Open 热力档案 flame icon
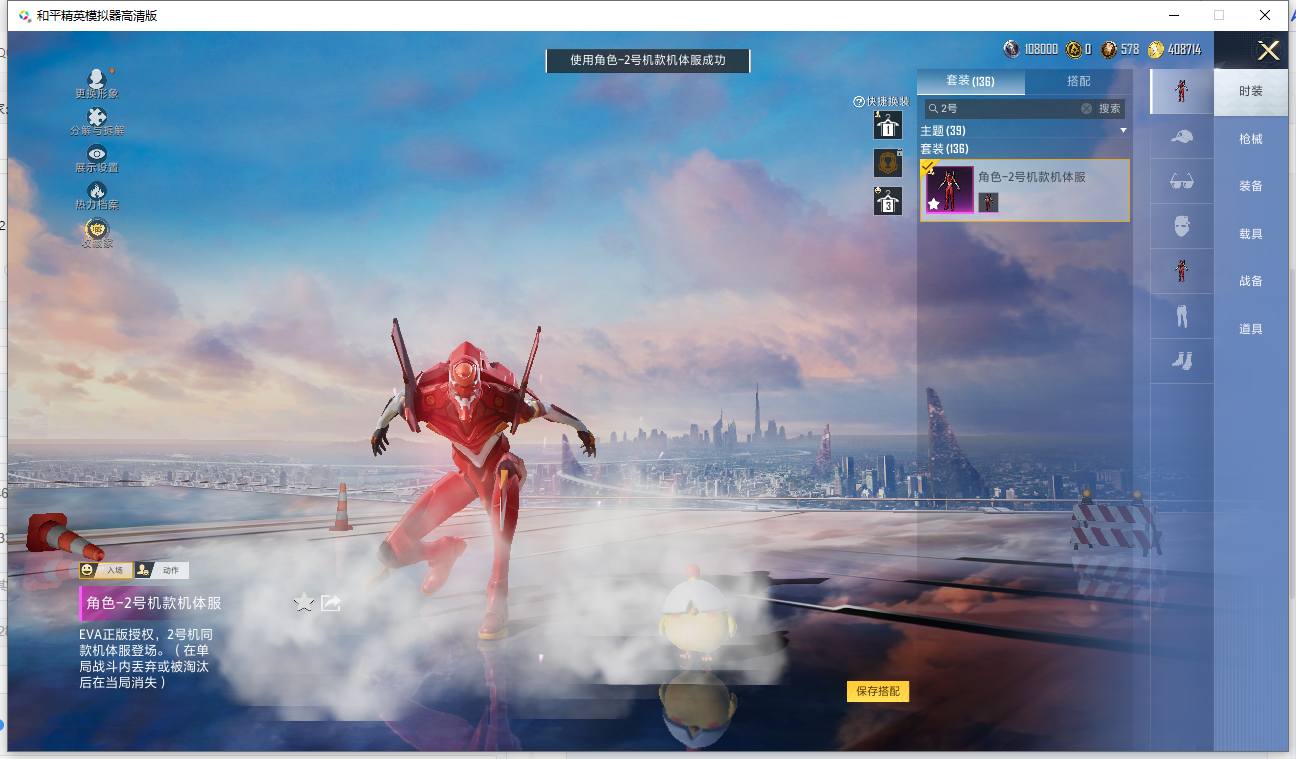Screen dimensions: 1296x759 [x=97, y=191]
